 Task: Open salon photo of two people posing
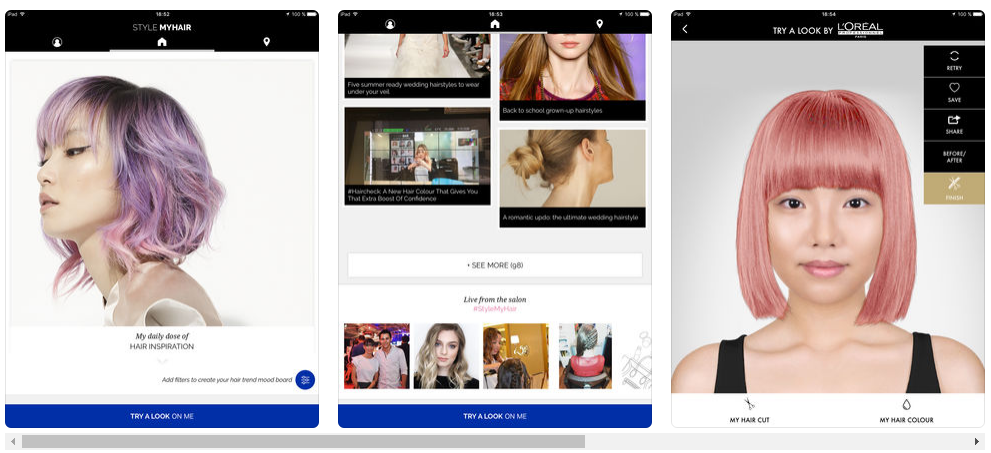coord(377,356)
